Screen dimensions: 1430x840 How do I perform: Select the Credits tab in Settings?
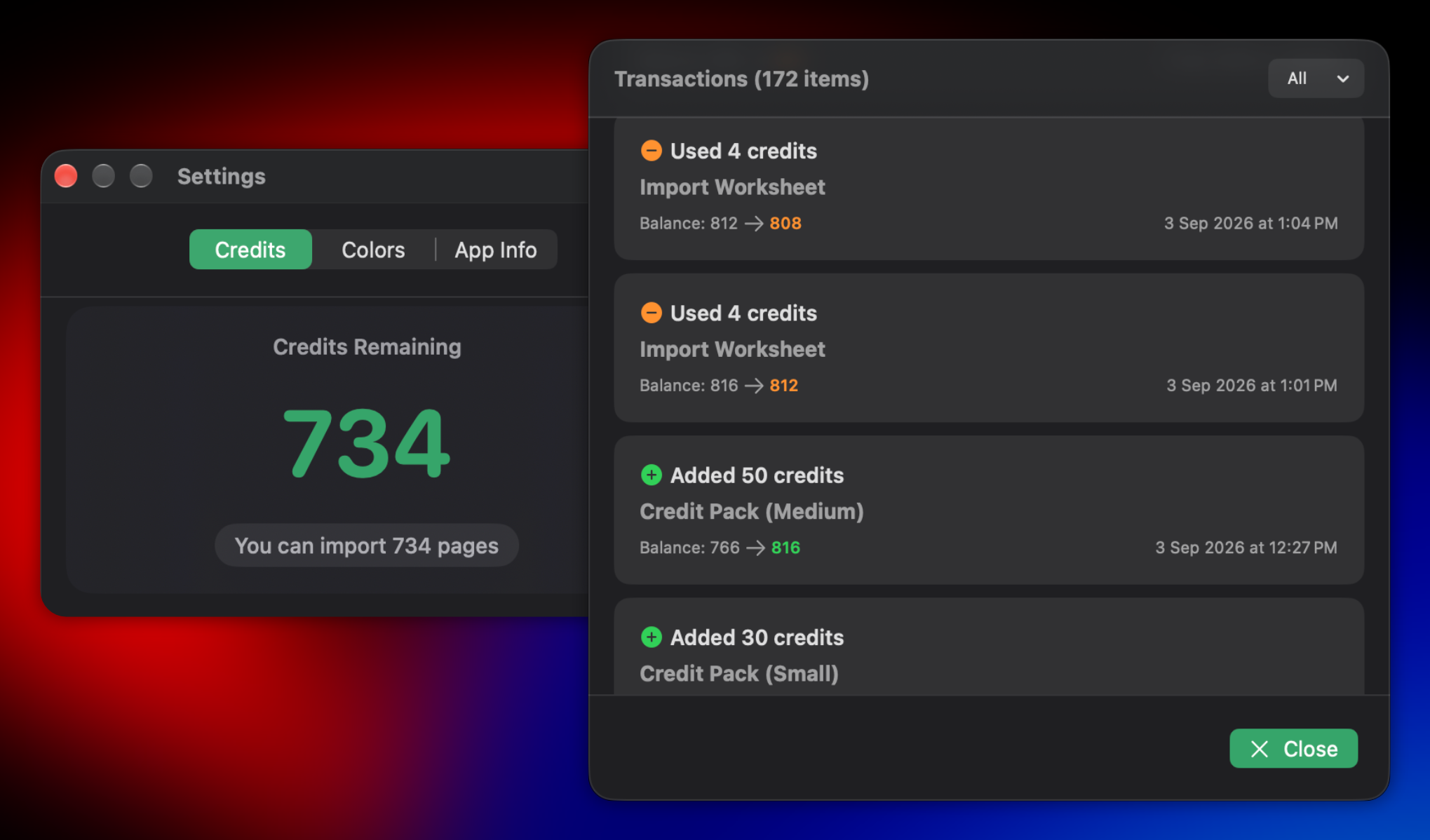(x=250, y=250)
